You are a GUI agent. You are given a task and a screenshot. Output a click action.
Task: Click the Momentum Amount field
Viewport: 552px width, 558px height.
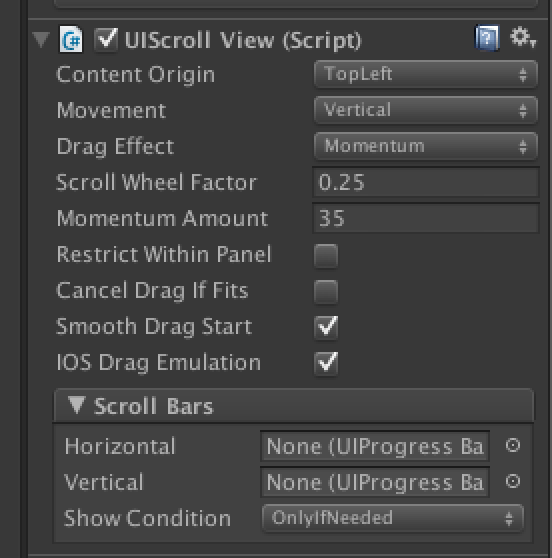point(426,218)
